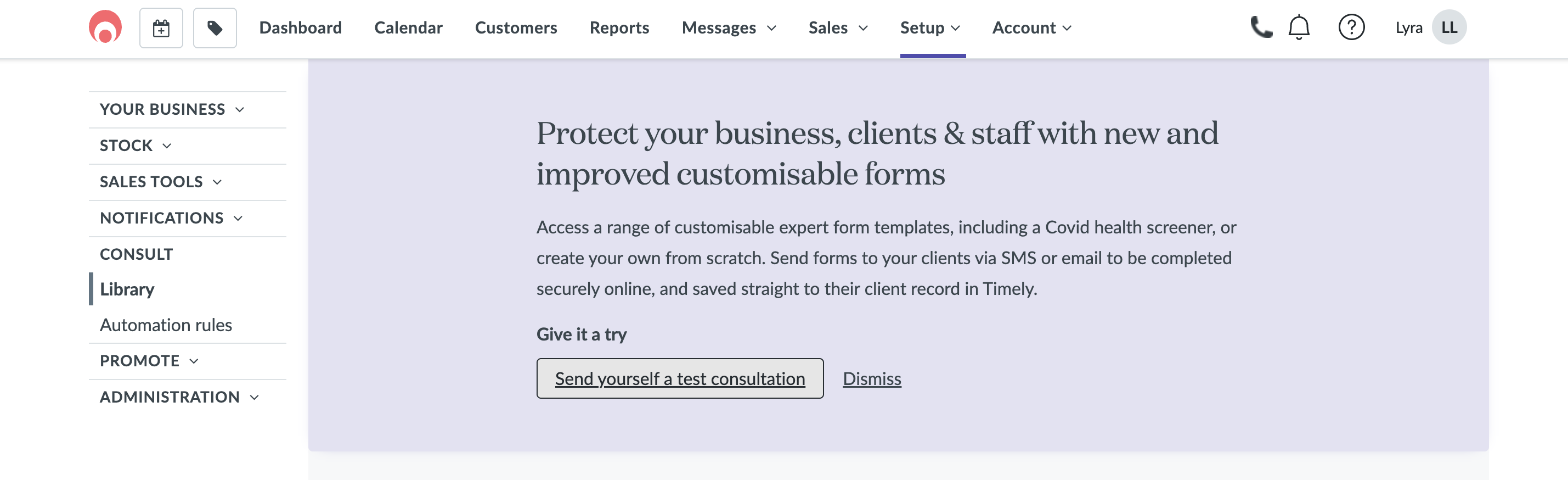Dismiss the customisable forms banner
Image resolution: width=1568 pixels, height=480 pixels.
click(x=872, y=378)
